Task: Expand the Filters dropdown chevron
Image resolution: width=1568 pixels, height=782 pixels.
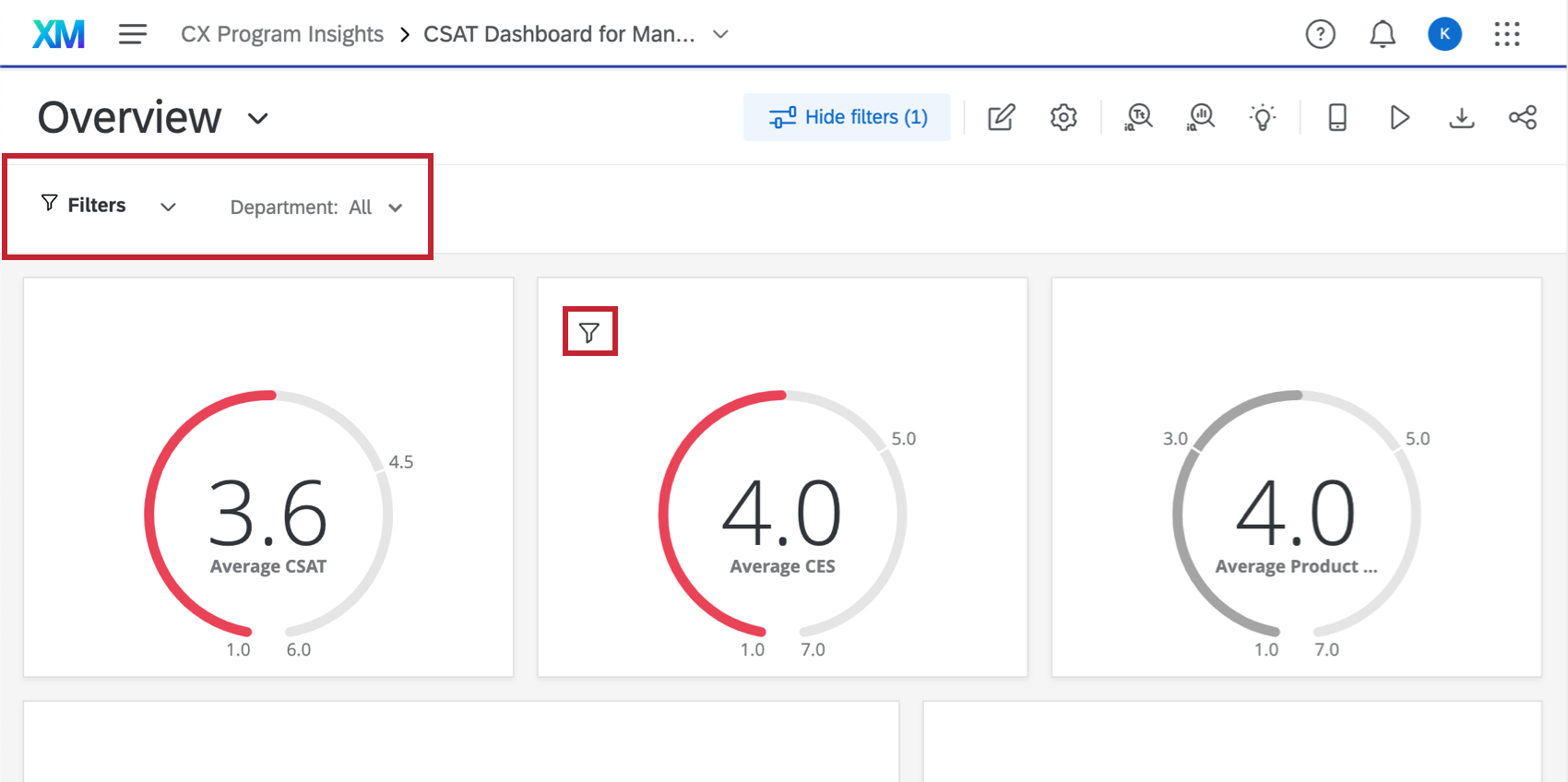Action: click(x=168, y=207)
